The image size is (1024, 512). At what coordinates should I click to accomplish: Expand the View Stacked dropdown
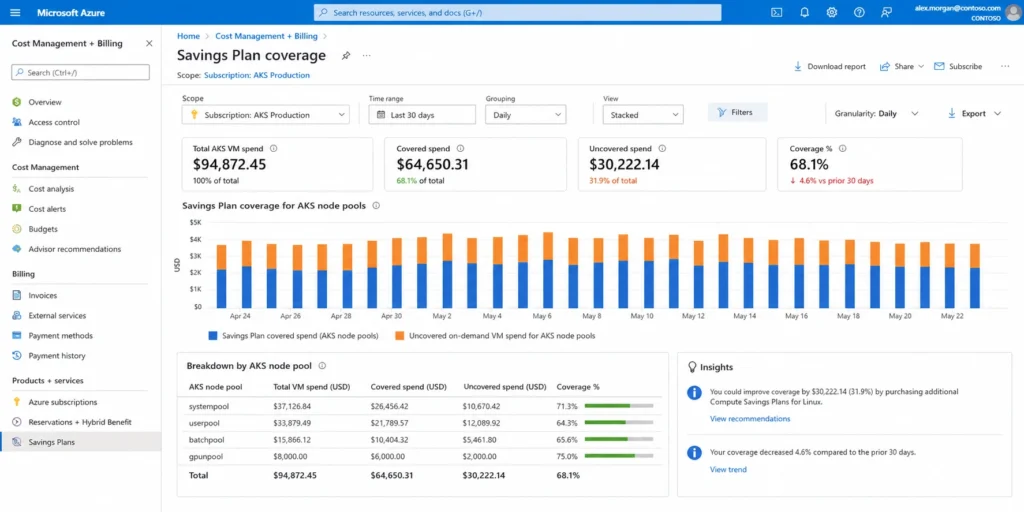643,115
